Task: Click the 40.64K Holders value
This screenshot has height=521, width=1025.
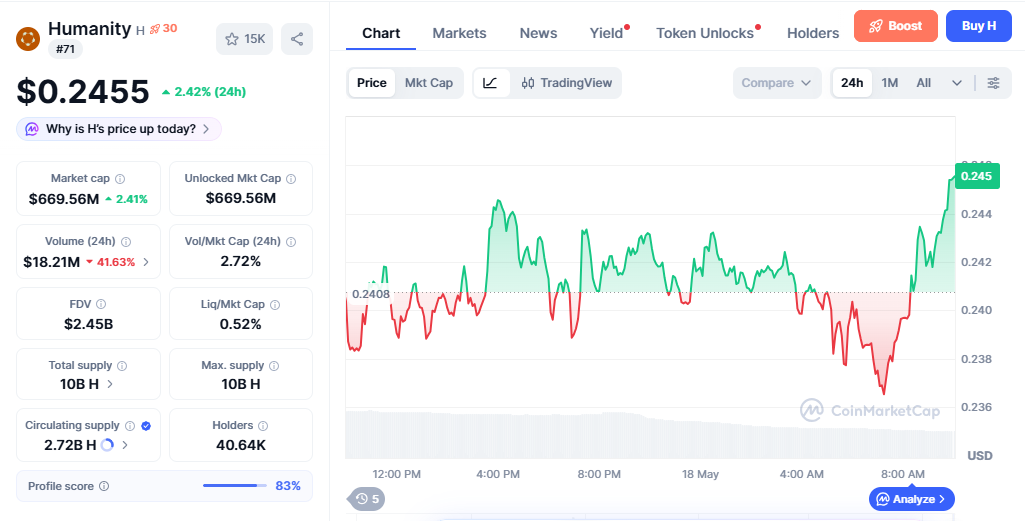Action: [241, 445]
